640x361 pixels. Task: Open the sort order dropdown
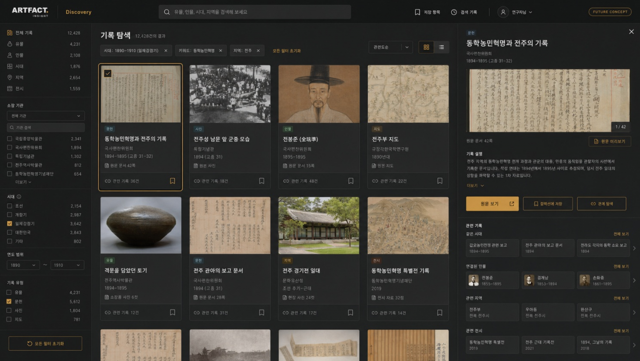tap(390, 47)
